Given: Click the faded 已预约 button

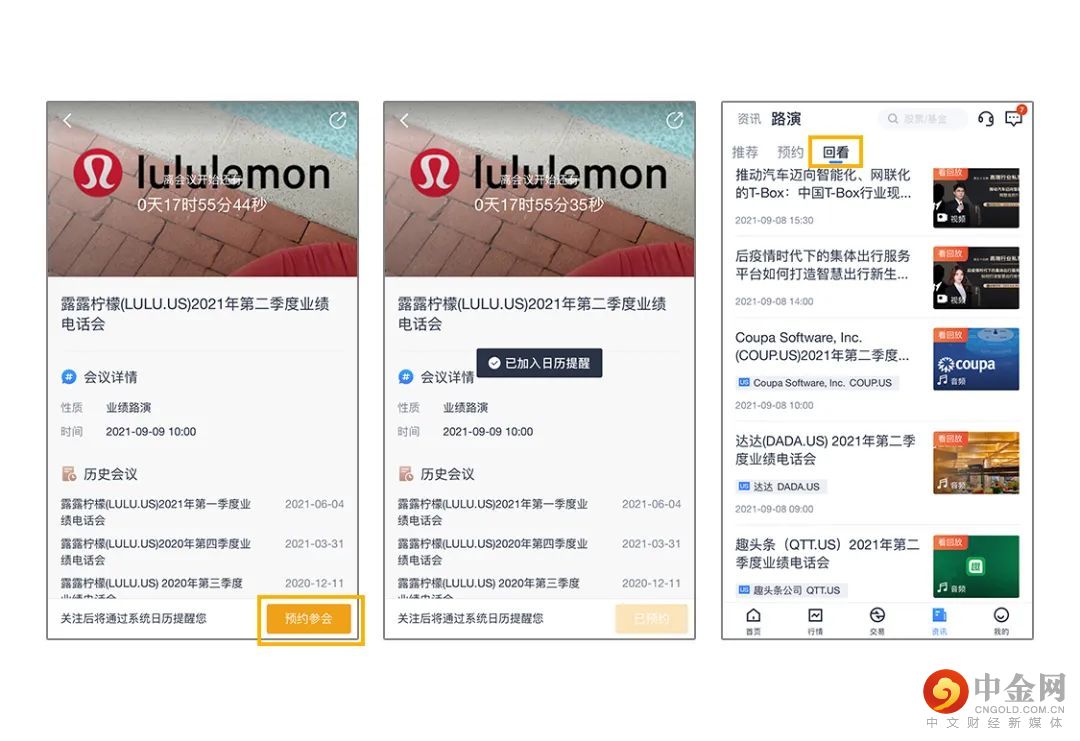Looking at the screenshot, I should 652,618.
